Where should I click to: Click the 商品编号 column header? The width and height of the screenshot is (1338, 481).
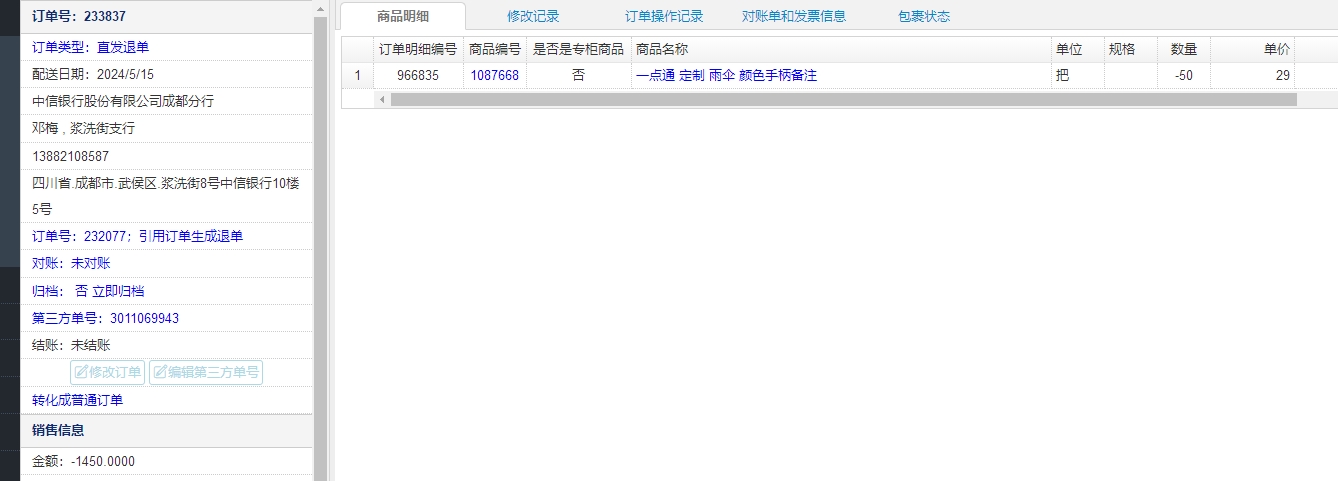coord(495,49)
